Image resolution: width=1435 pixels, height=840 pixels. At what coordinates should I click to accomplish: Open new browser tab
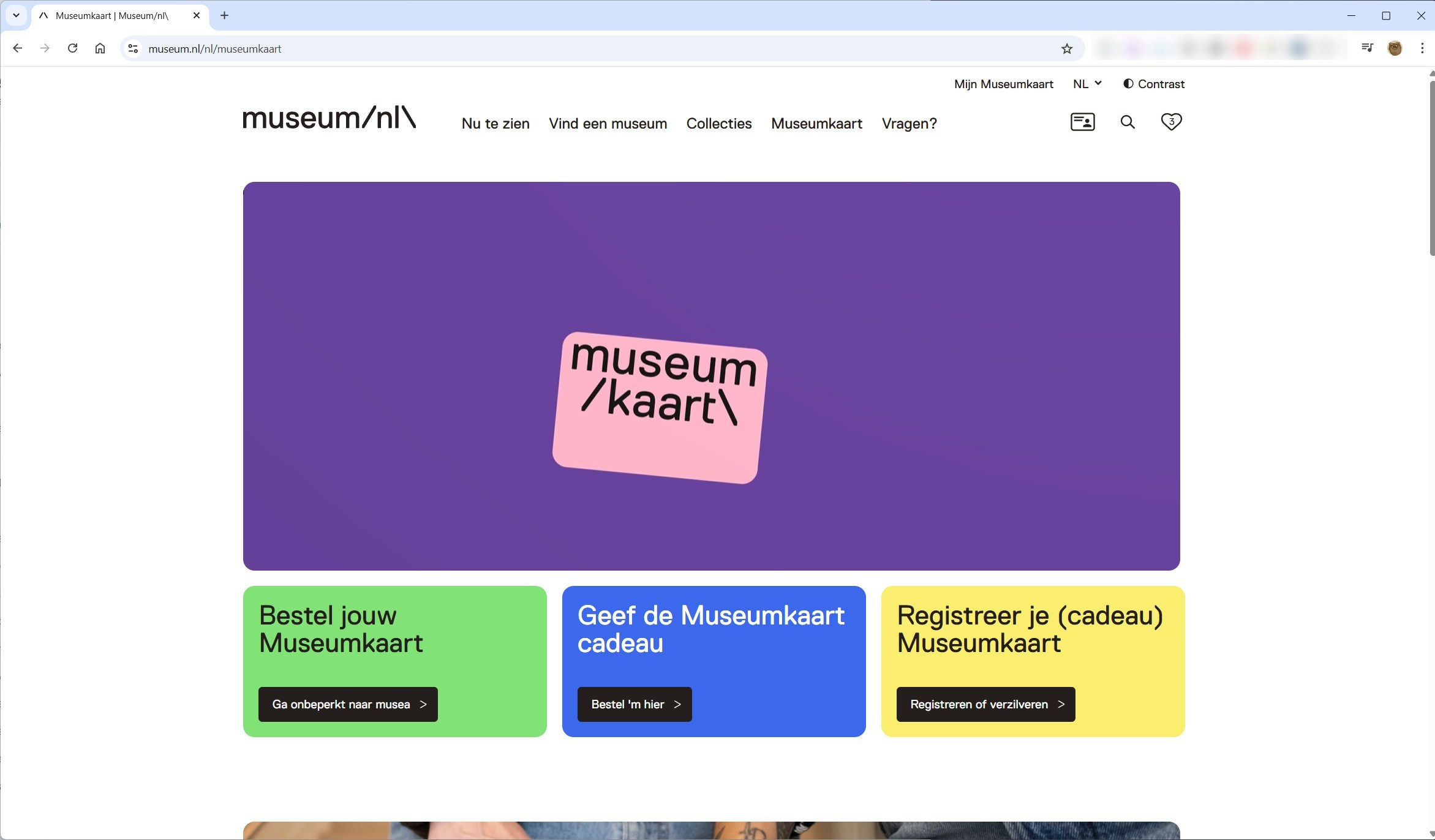coord(224,15)
